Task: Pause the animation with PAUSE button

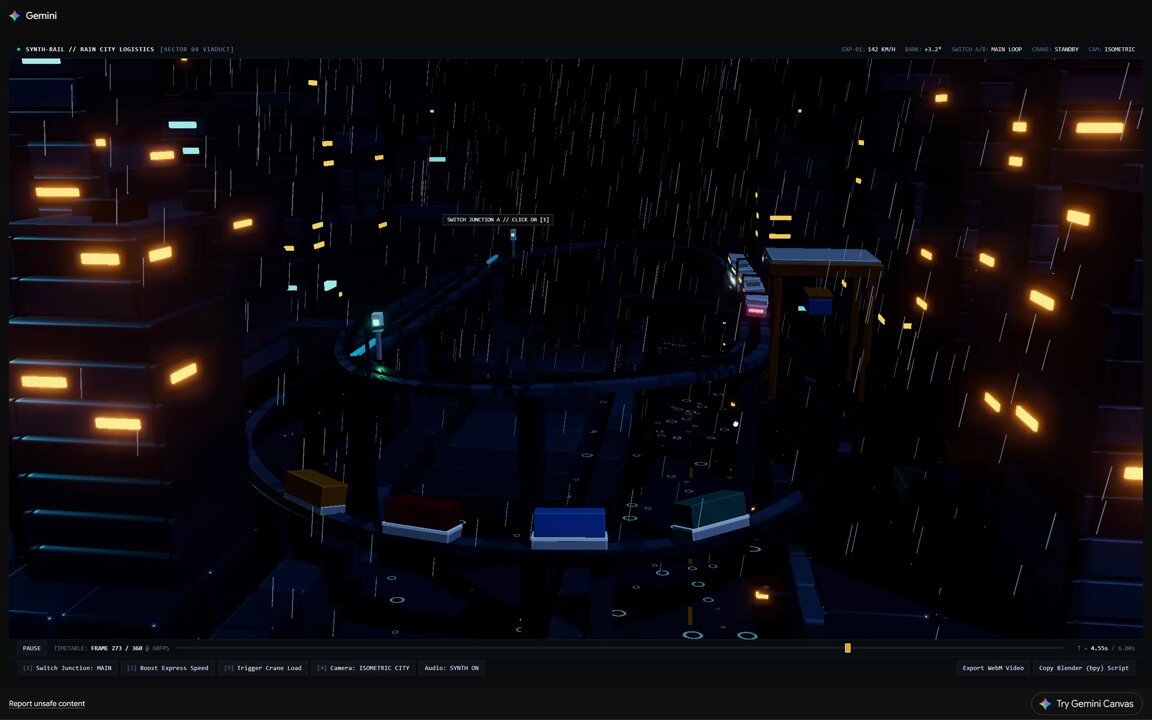Action: [x=32, y=648]
